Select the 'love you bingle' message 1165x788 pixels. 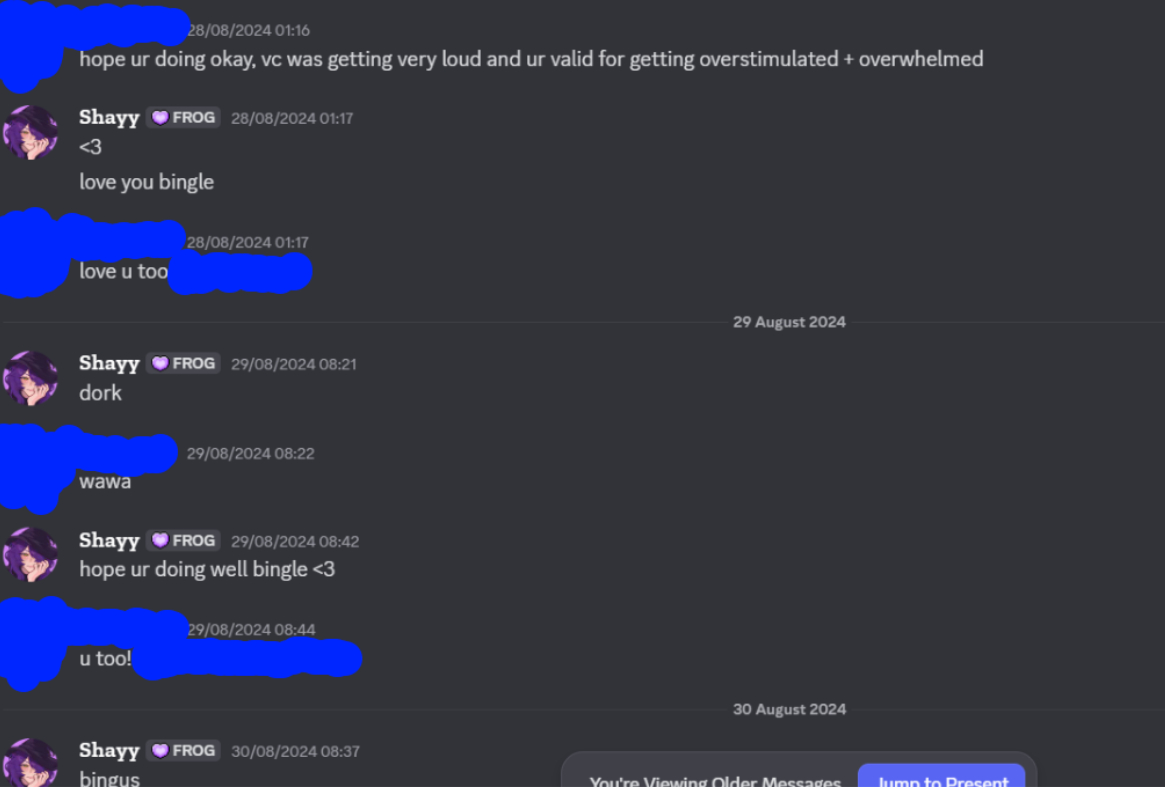click(146, 182)
